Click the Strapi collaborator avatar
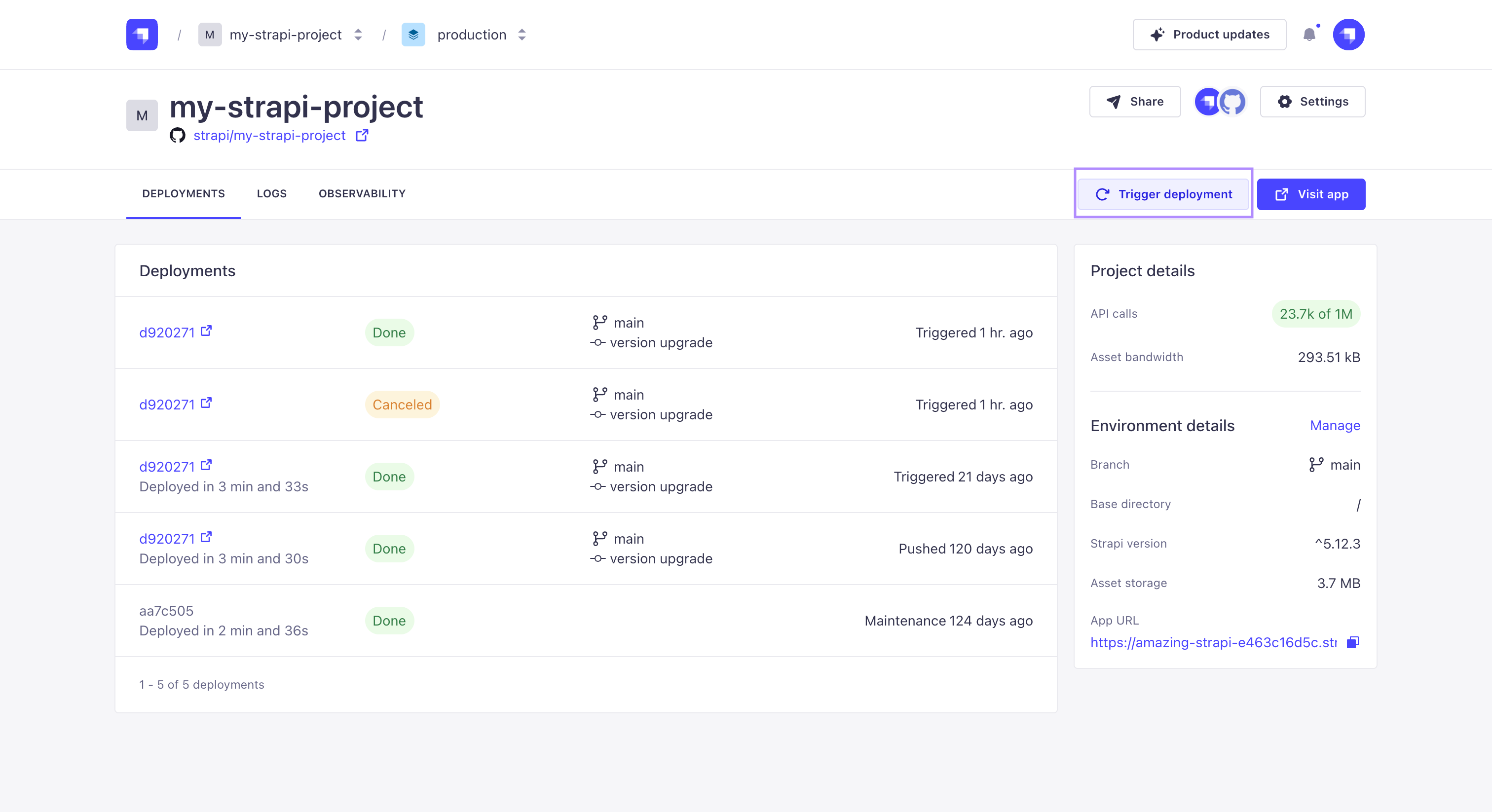 pyautogui.click(x=1207, y=102)
